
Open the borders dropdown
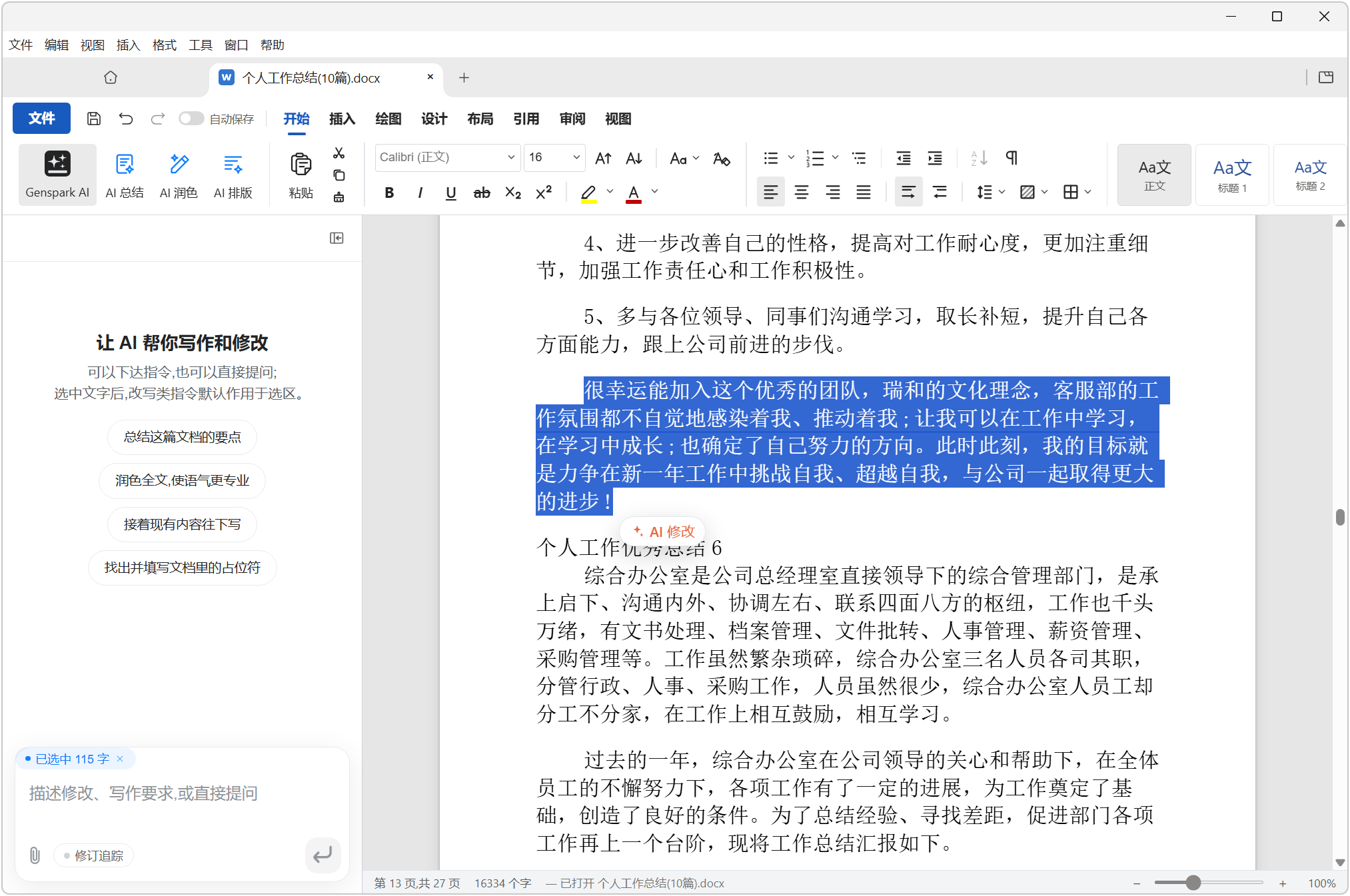coord(1077,193)
